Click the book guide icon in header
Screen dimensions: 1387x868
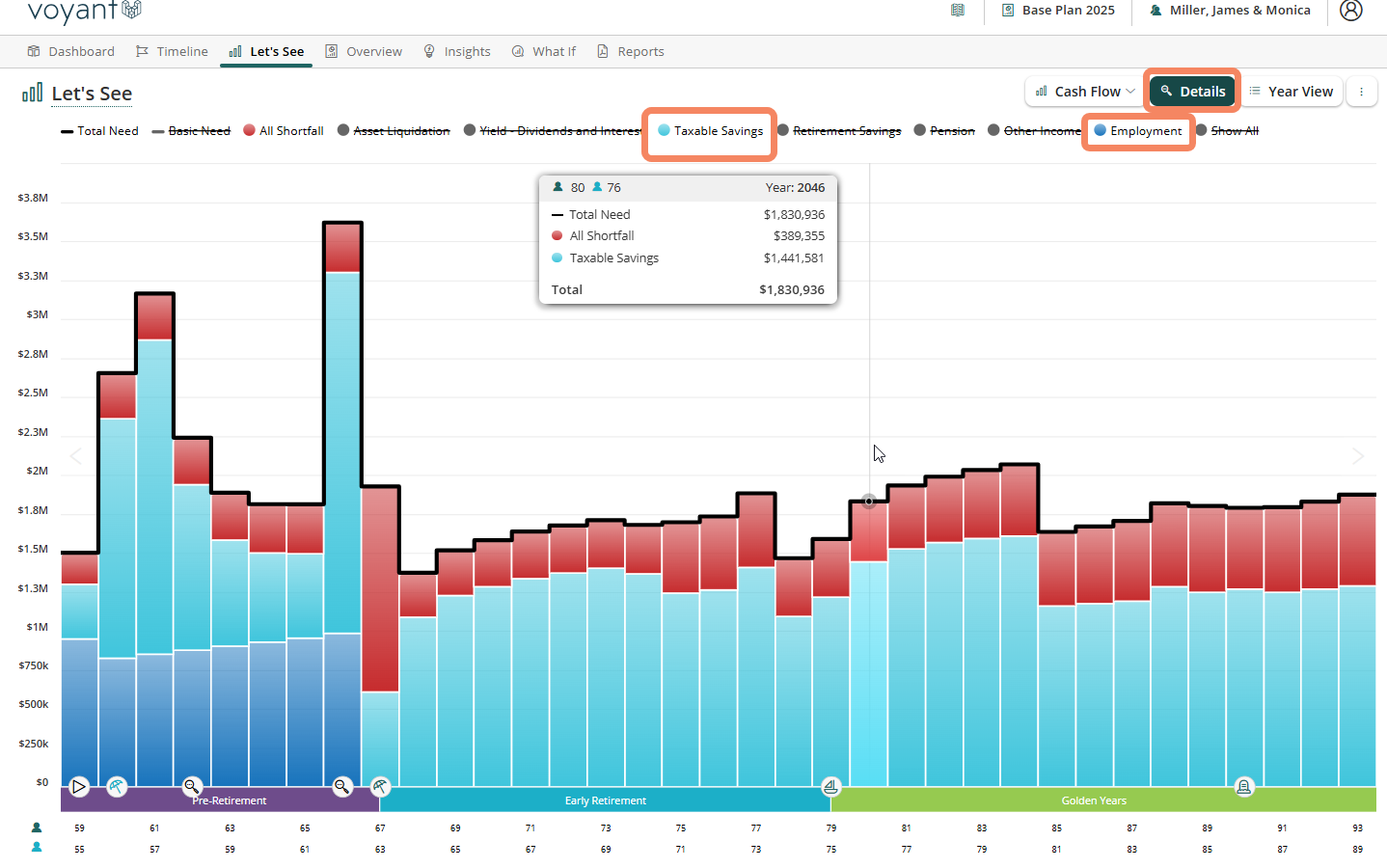[957, 11]
